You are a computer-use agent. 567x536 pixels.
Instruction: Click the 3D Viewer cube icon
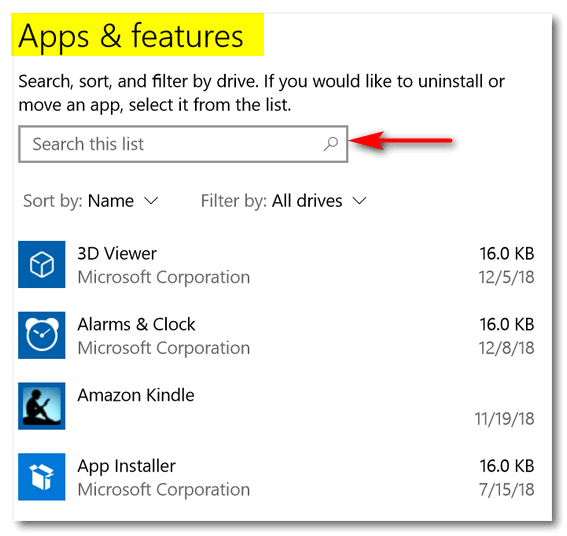point(42,264)
